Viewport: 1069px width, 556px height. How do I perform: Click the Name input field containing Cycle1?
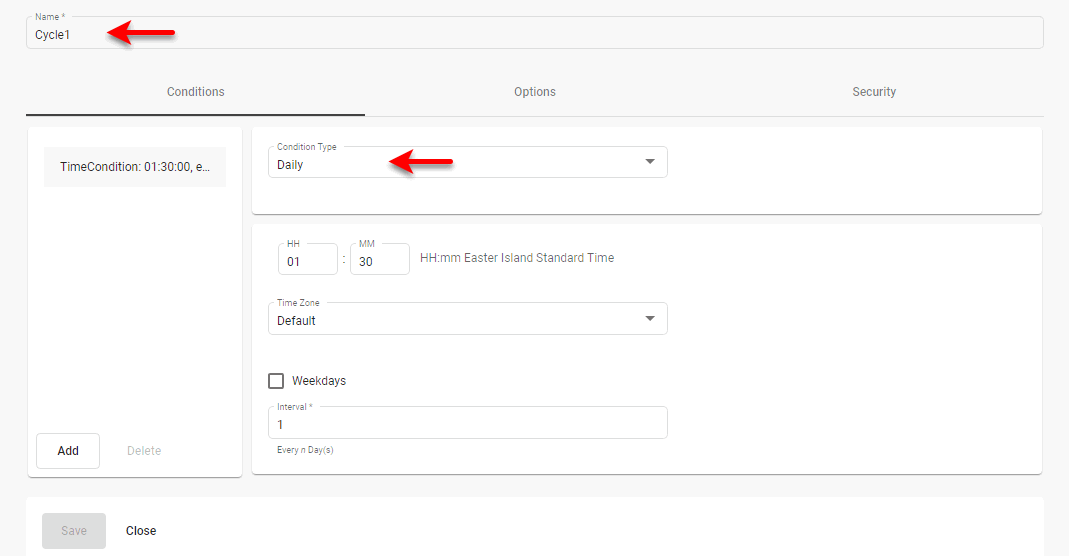click(534, 34)
